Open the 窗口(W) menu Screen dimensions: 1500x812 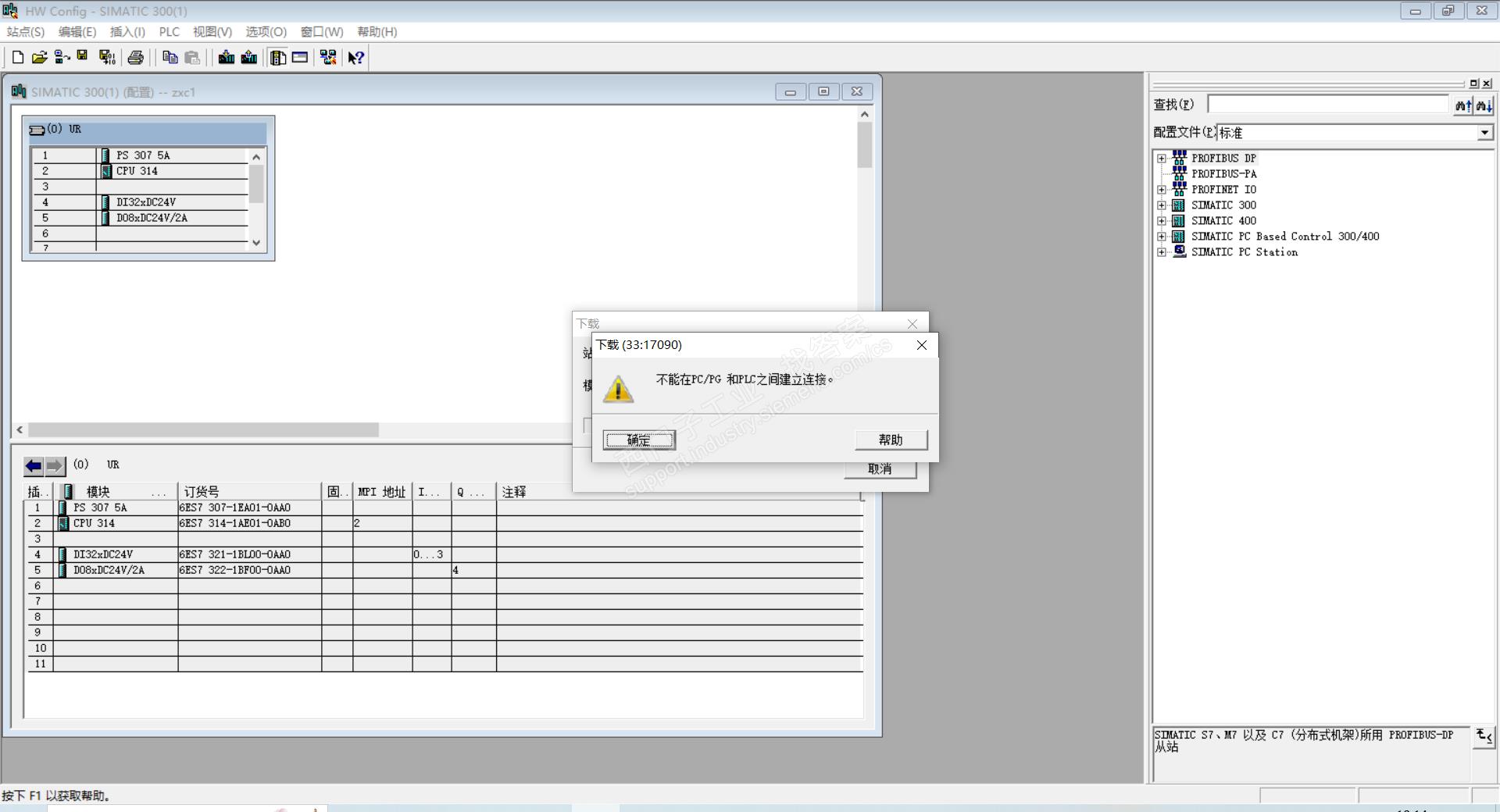322,32
